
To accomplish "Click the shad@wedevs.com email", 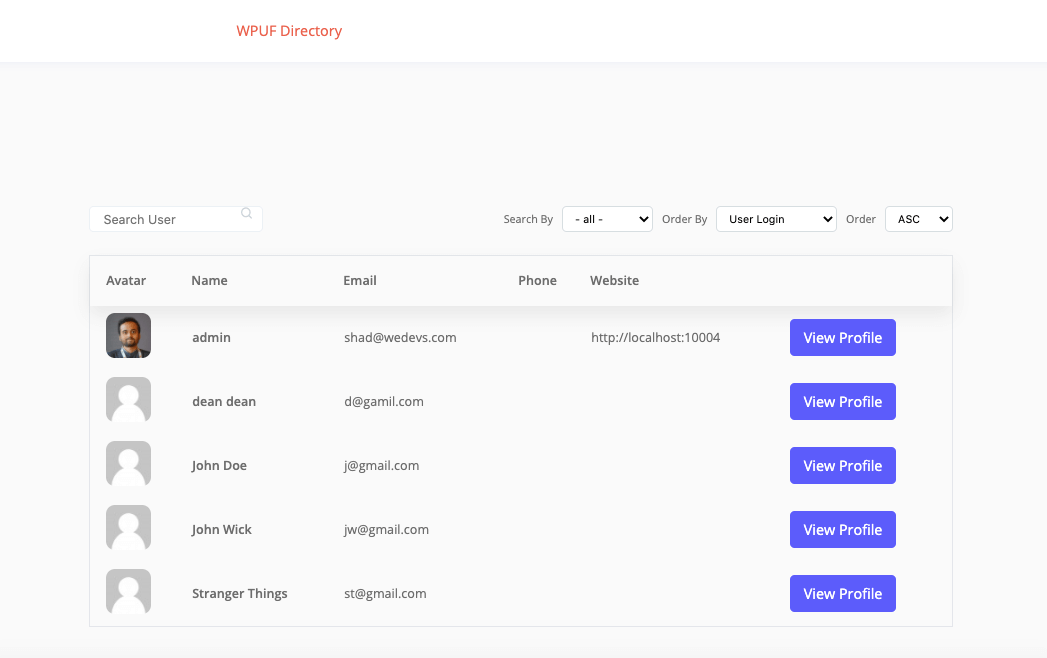I will tap(400, 337).
